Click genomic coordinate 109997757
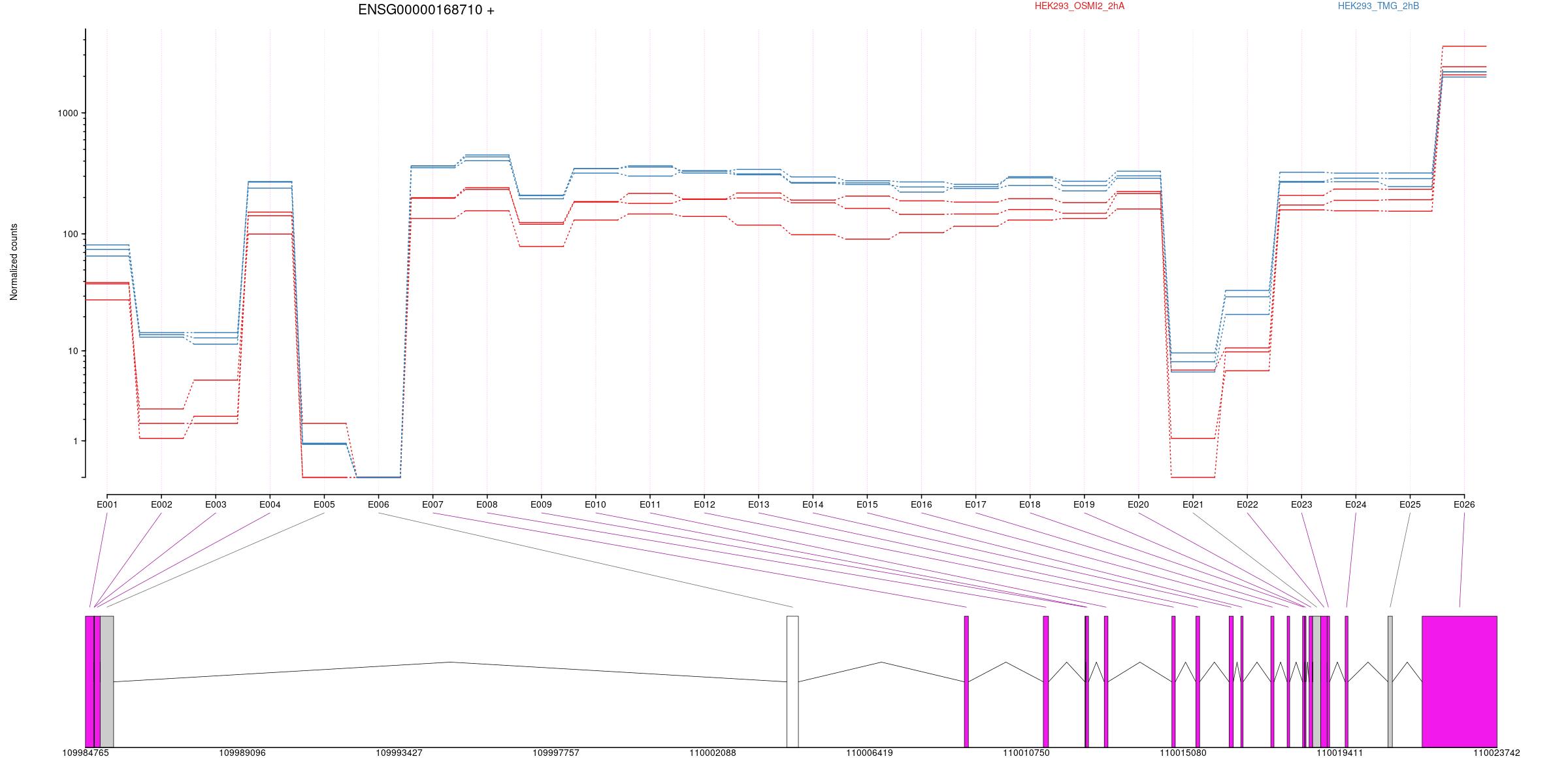This screenshot has width=1568, height=784. 556,753
